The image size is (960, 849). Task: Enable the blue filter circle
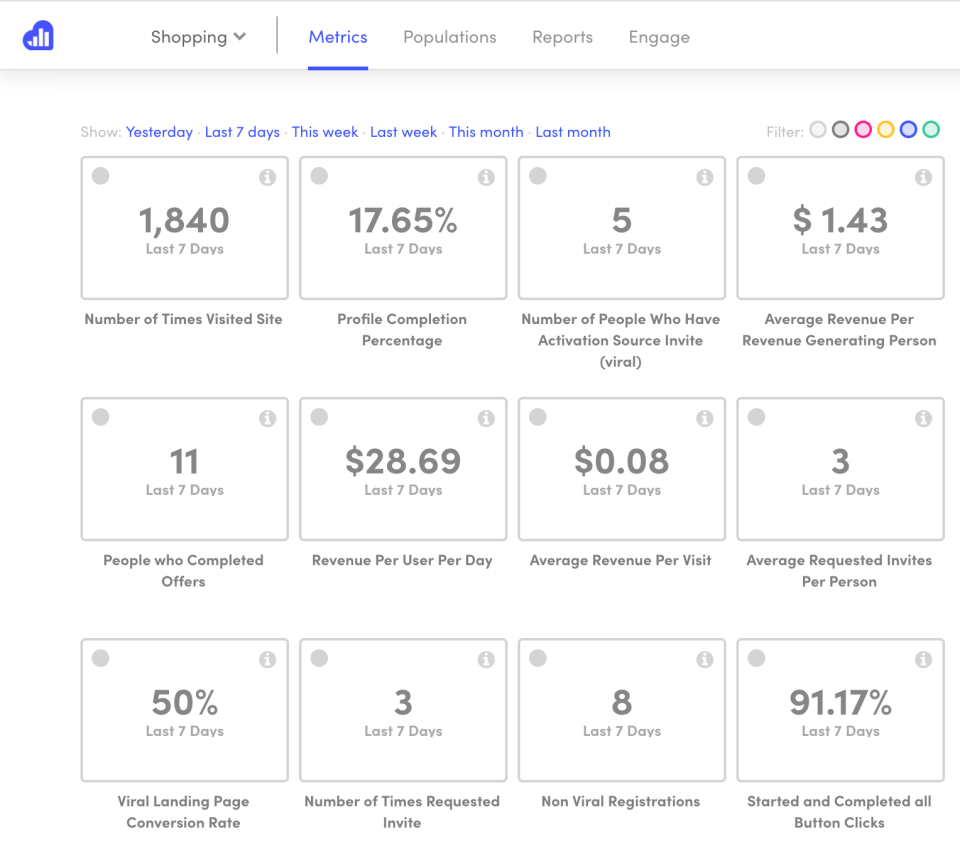pos(908,129)
